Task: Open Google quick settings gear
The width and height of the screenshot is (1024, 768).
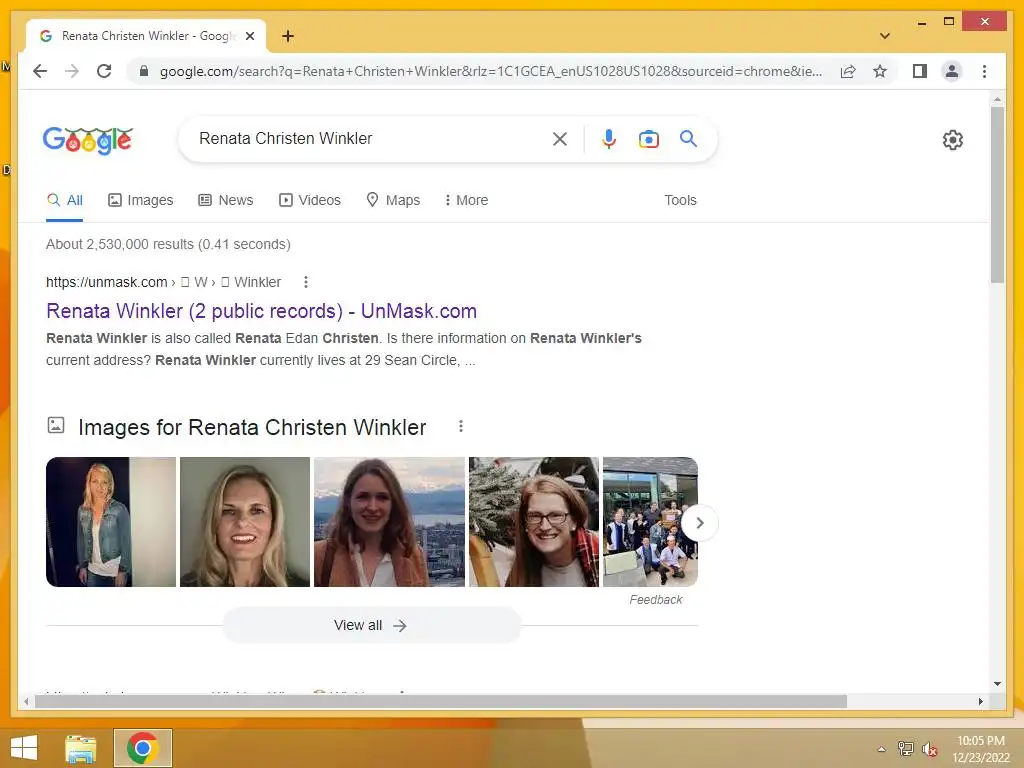Action: pyautogui.click(x=952, y=140)
